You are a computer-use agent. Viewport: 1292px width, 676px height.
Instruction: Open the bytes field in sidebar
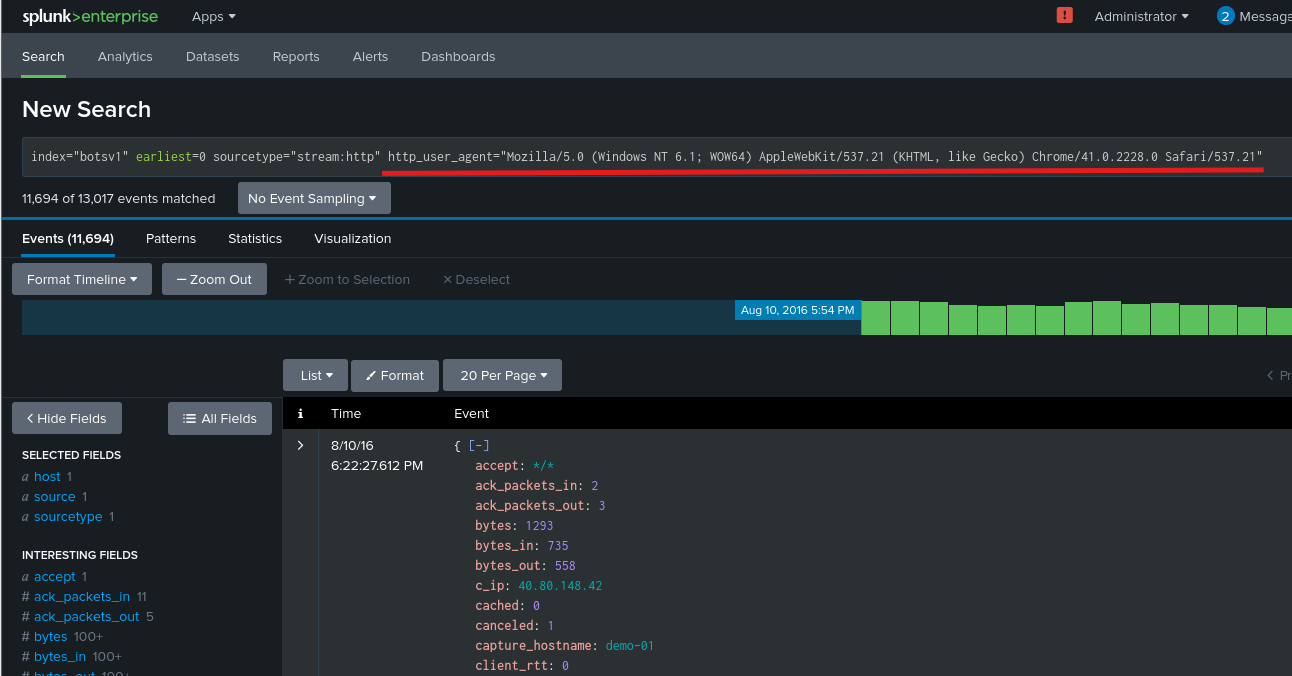tap(50, 636)
